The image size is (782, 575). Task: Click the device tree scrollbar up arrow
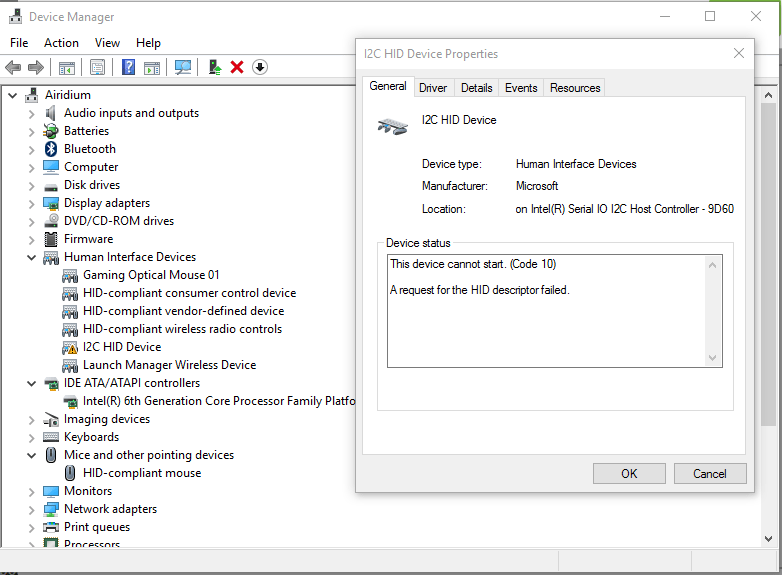(768, 95)
